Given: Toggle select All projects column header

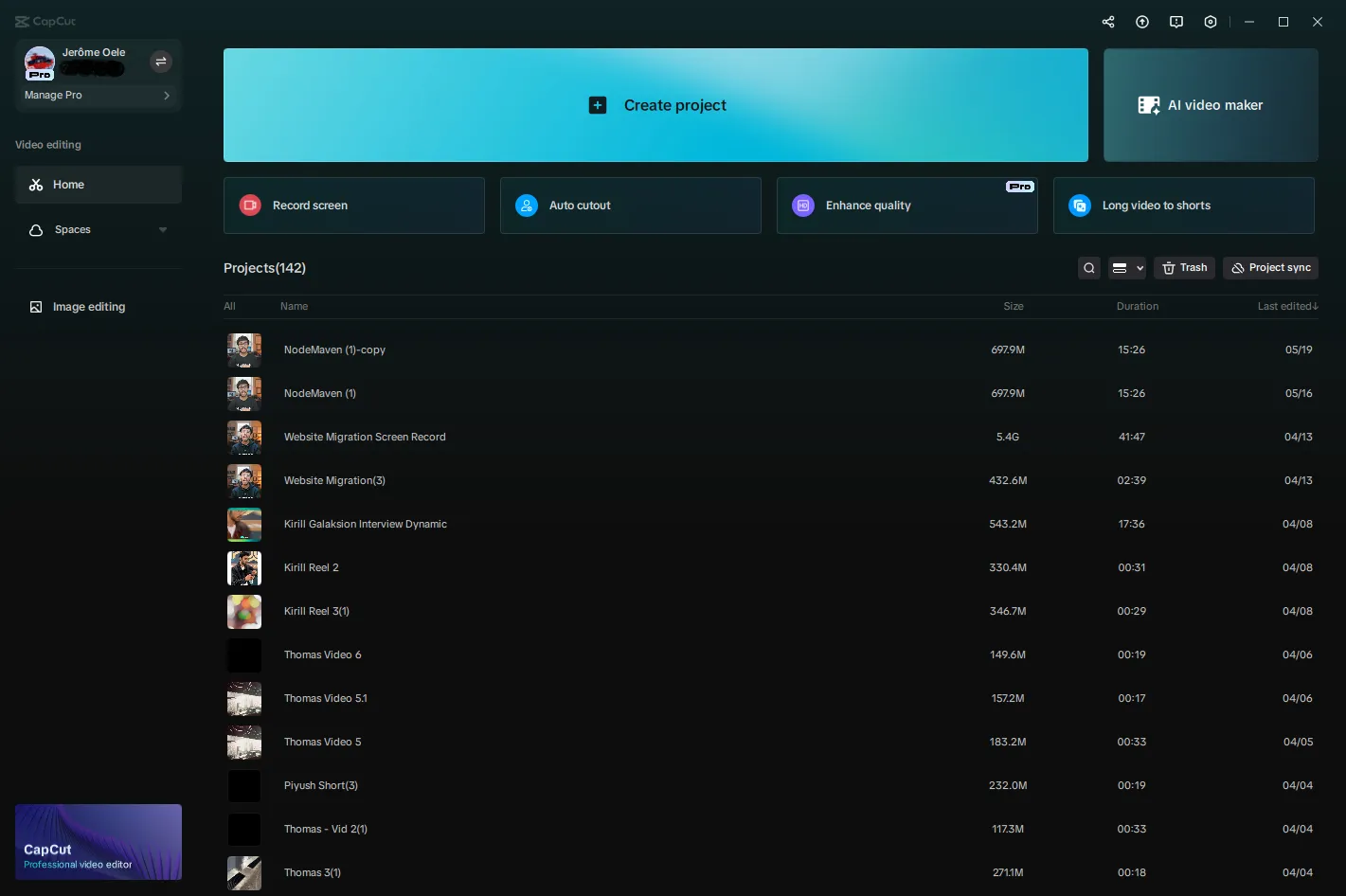Looking at the screenshot, I should [229, 306].
